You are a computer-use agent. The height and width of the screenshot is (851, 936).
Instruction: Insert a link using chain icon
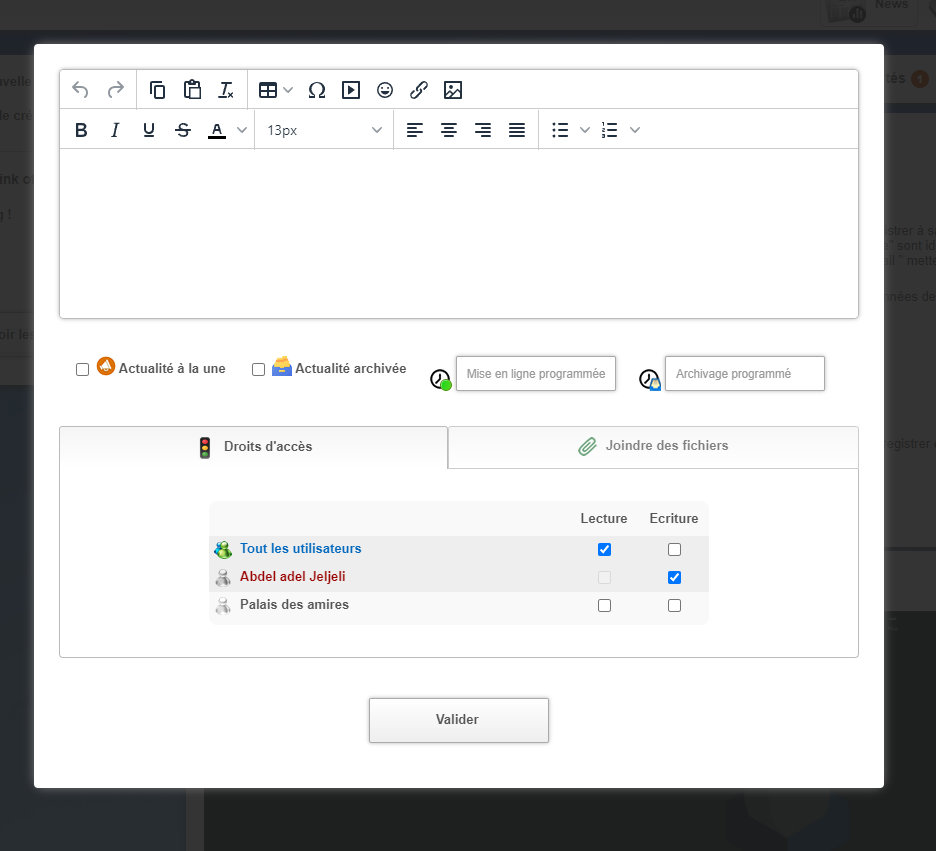(419, 90)
